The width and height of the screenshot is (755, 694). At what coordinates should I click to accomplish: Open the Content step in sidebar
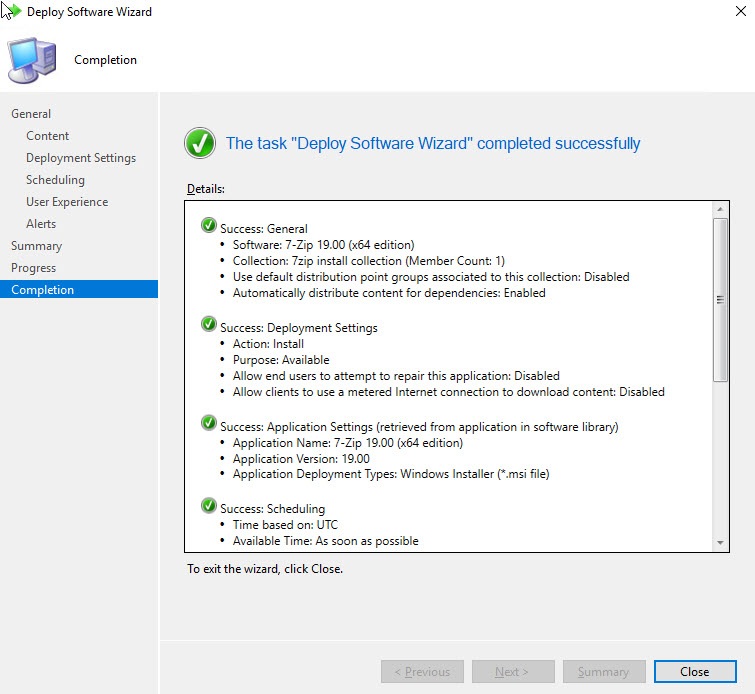[48, 136]
